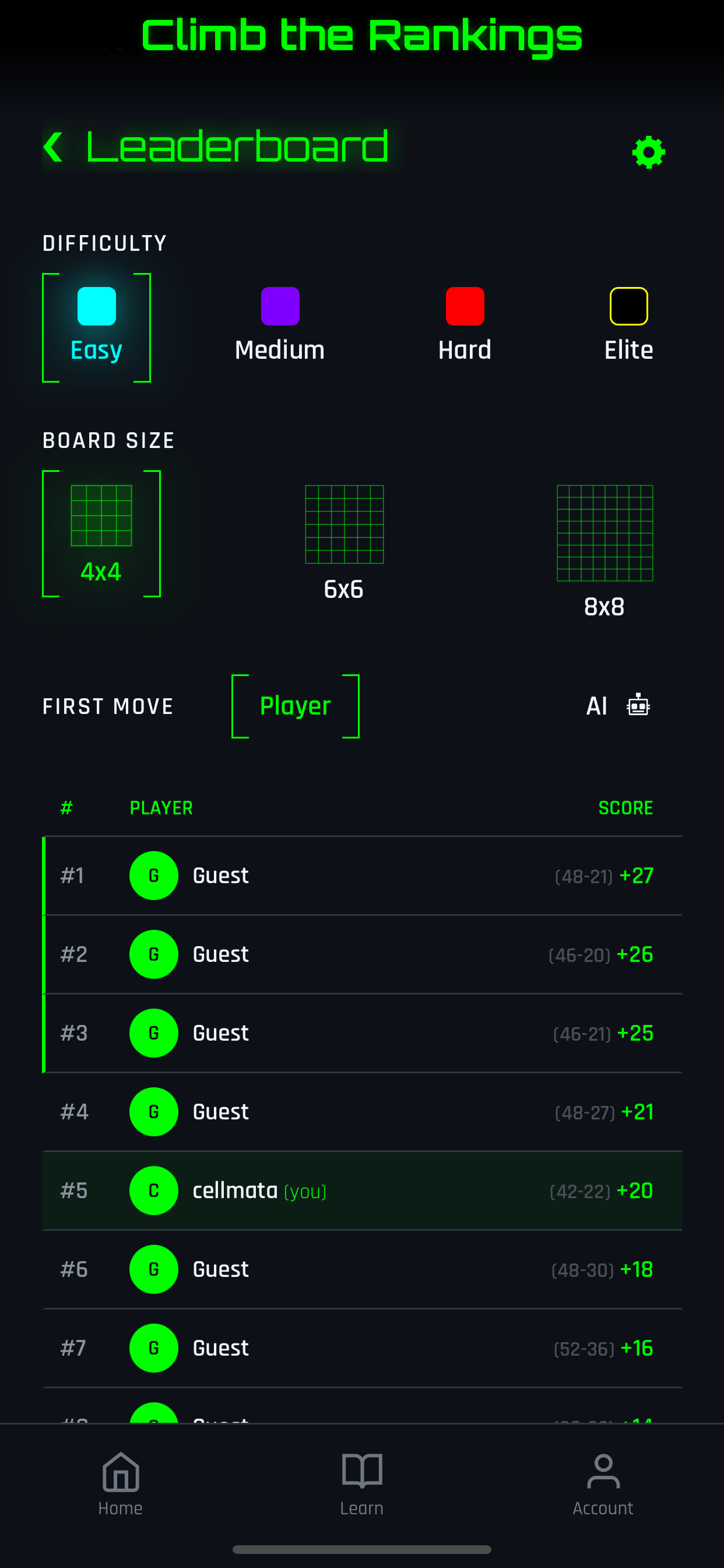The width and height of the screenshot is (724, 1568).
Task: Tap the Player first-move button
Action: tap(295, 705)
